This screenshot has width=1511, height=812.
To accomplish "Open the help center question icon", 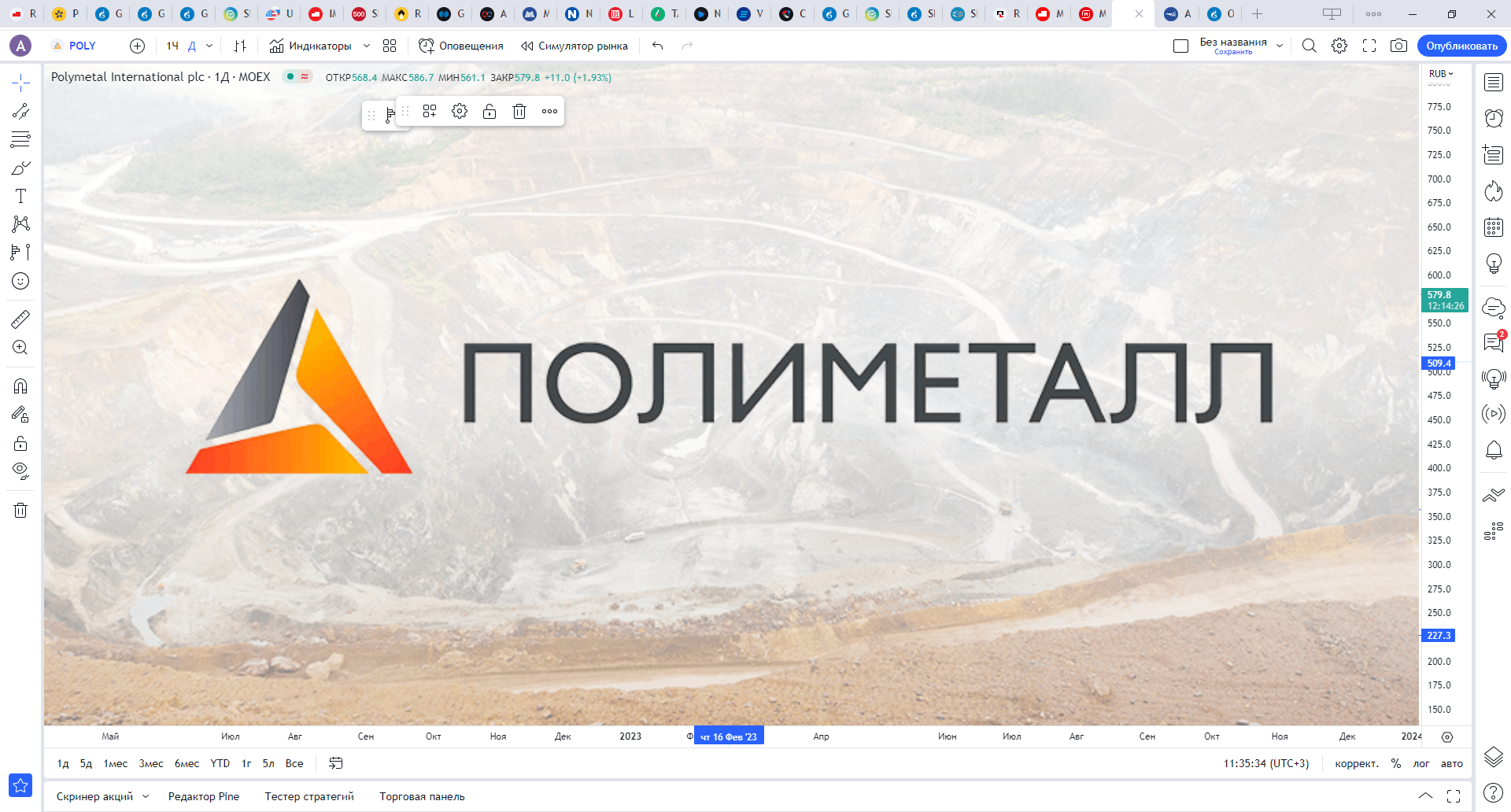I will 1494,792.
